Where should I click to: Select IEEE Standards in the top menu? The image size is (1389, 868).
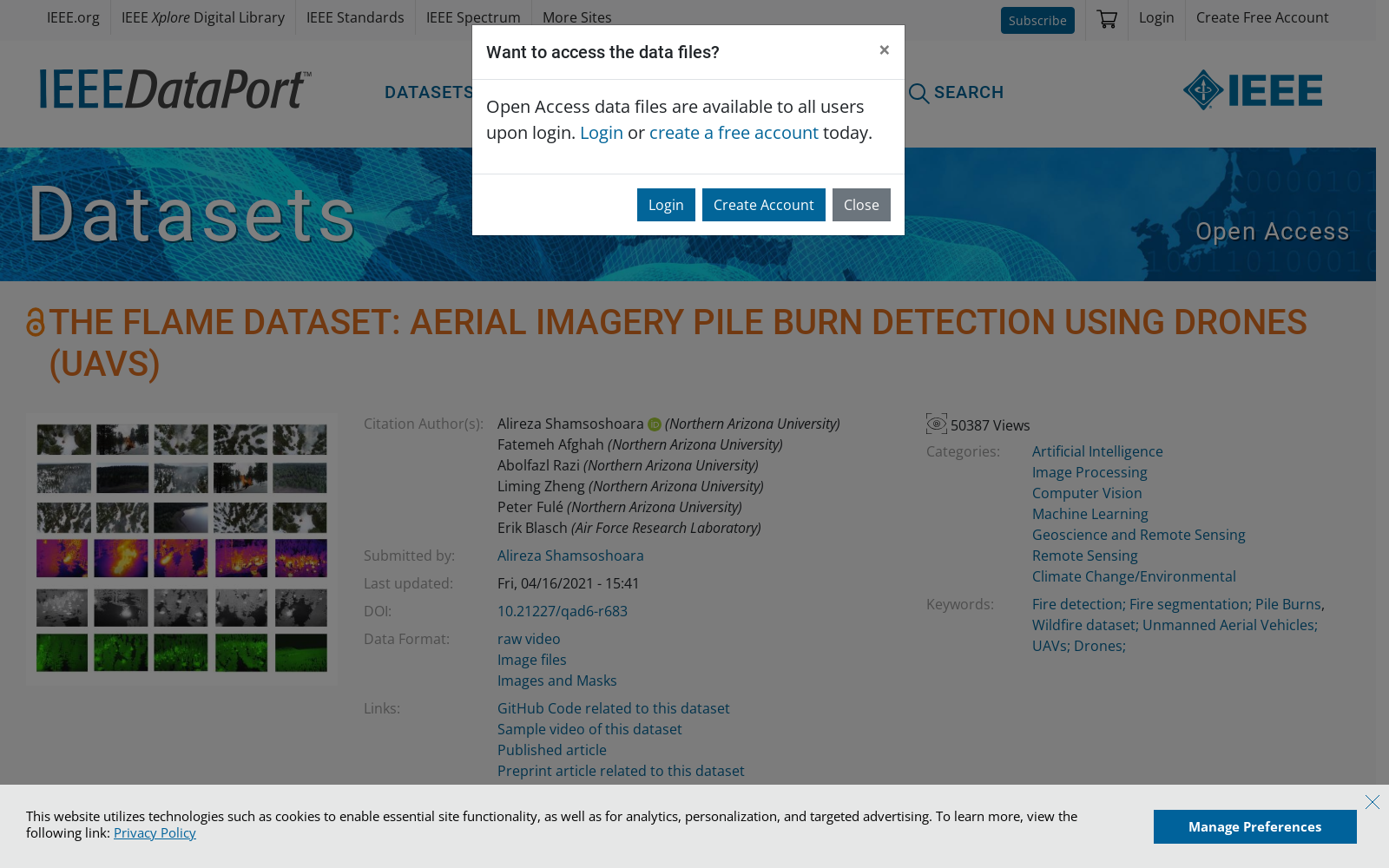click(x=354, y=17)
